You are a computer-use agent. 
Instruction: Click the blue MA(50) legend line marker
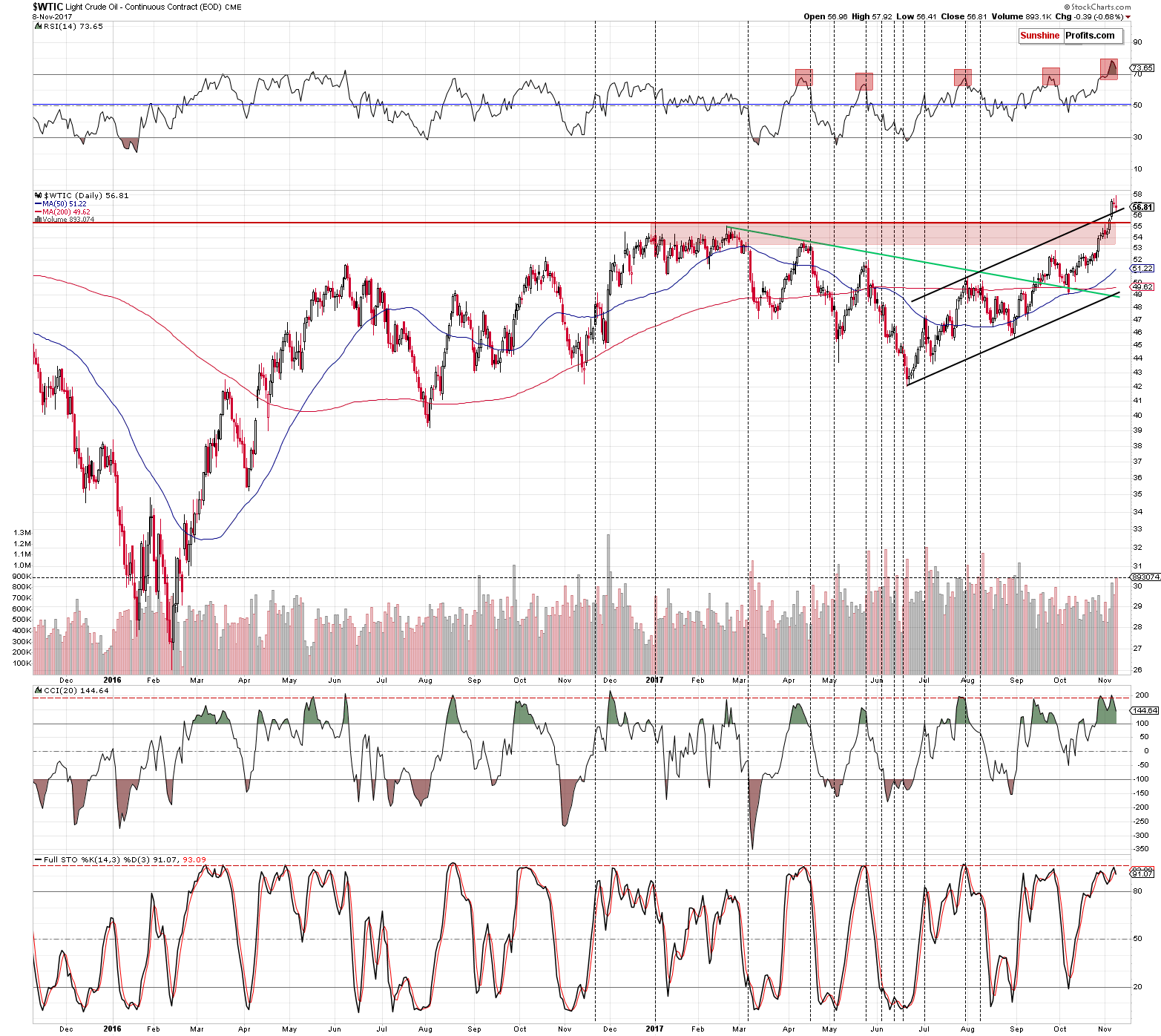[x=39, y=204]
